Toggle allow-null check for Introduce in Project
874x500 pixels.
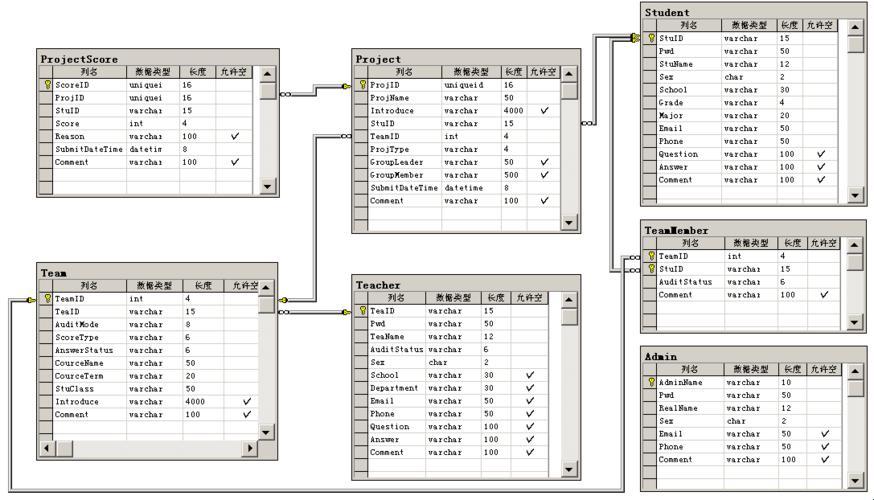point(544,110)
